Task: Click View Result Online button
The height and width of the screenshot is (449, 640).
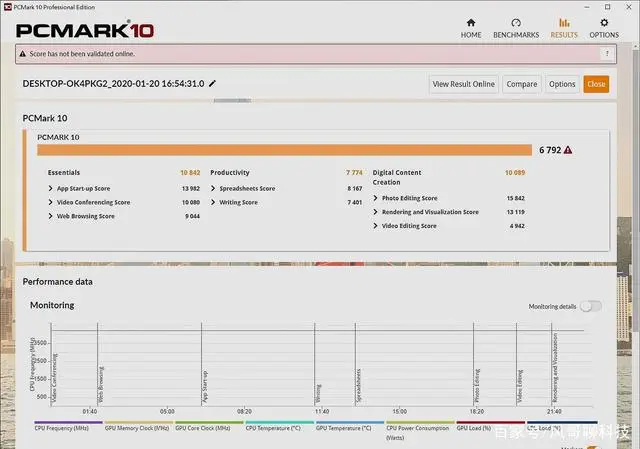Action: click(463, 84)
